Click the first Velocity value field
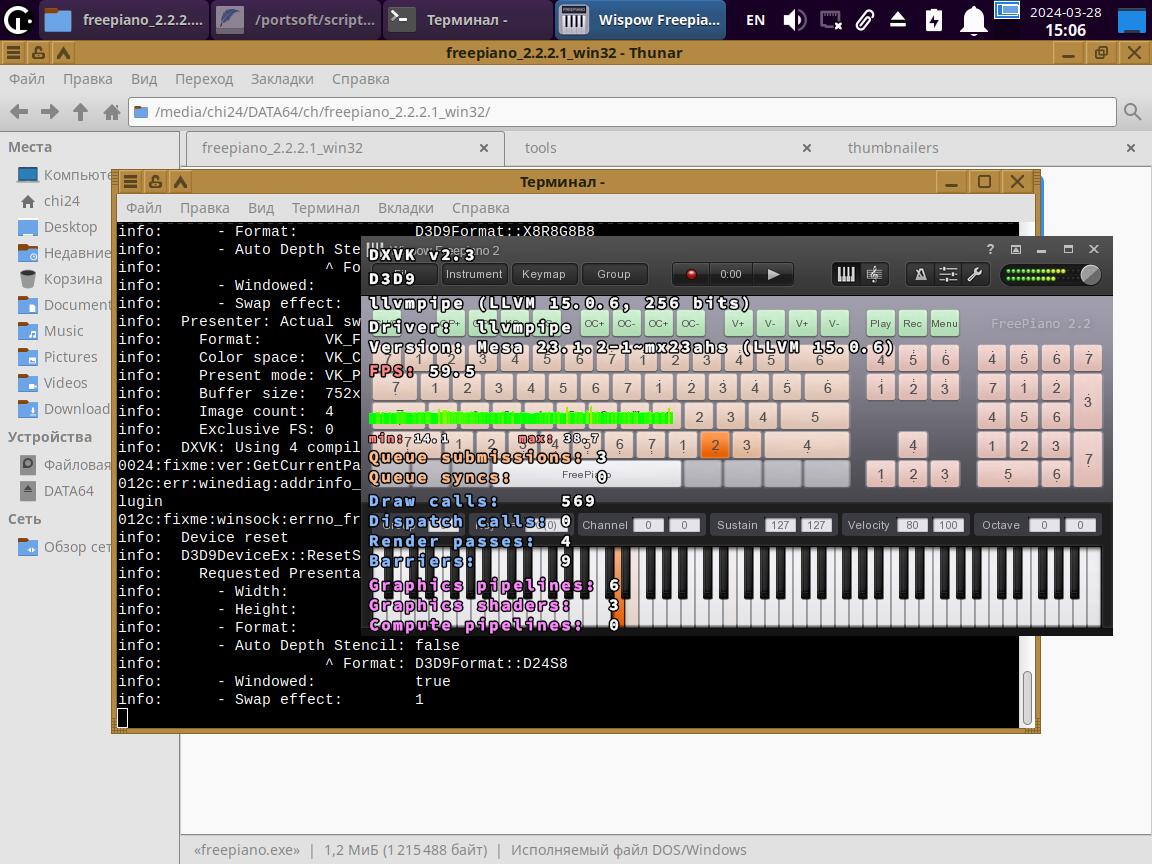 click(x=912, y=525)
